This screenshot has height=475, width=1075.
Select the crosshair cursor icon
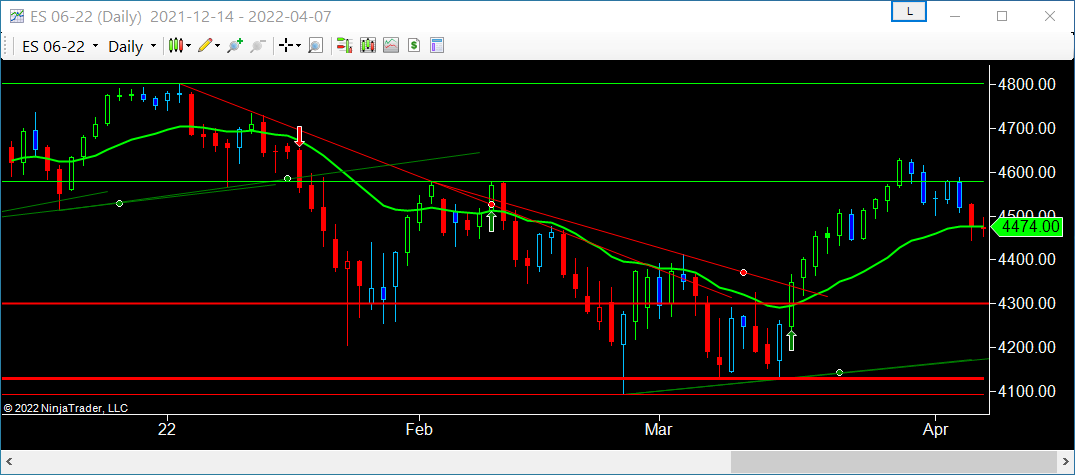(x=286, y=46)
